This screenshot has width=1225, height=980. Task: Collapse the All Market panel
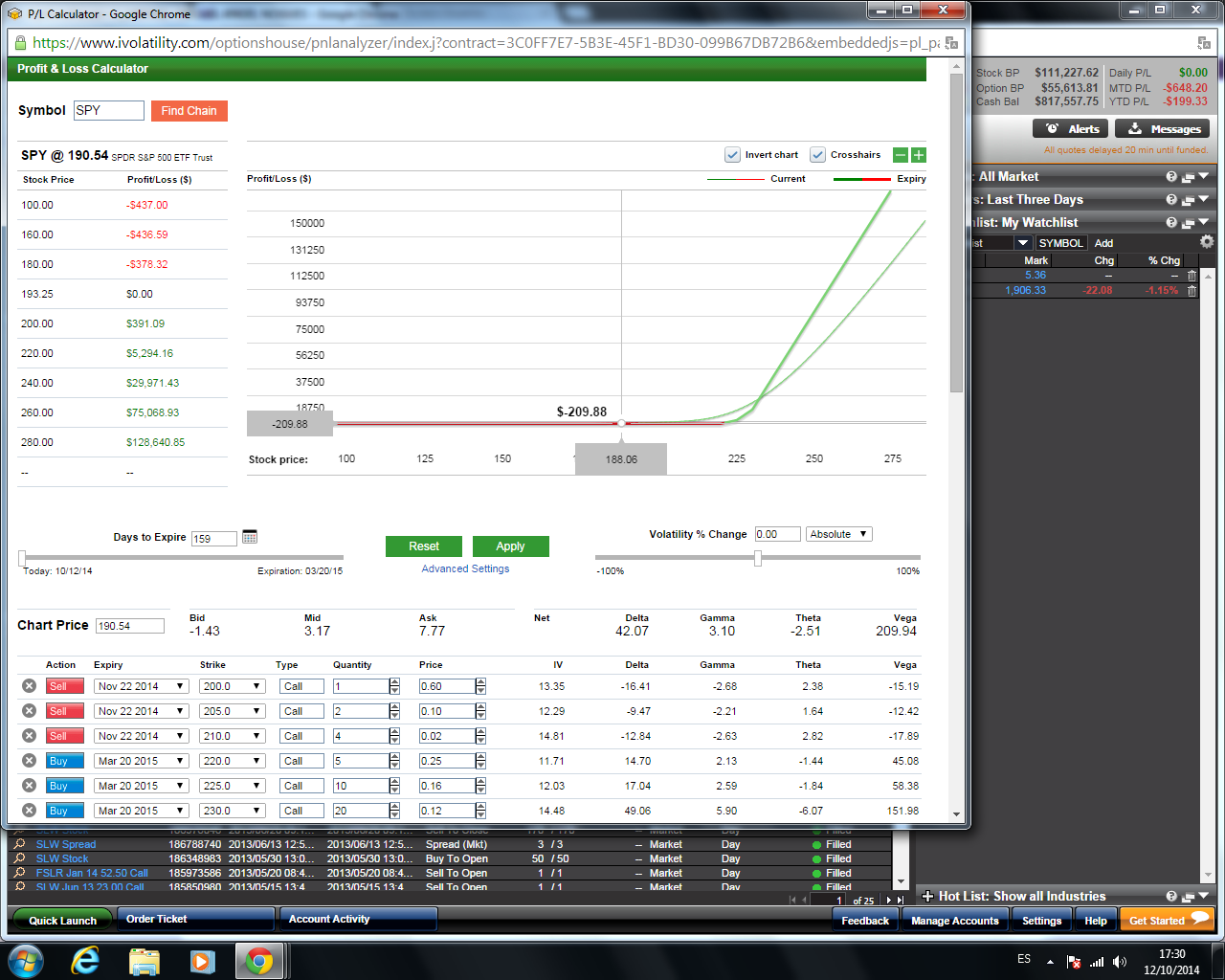[1204, 177]
